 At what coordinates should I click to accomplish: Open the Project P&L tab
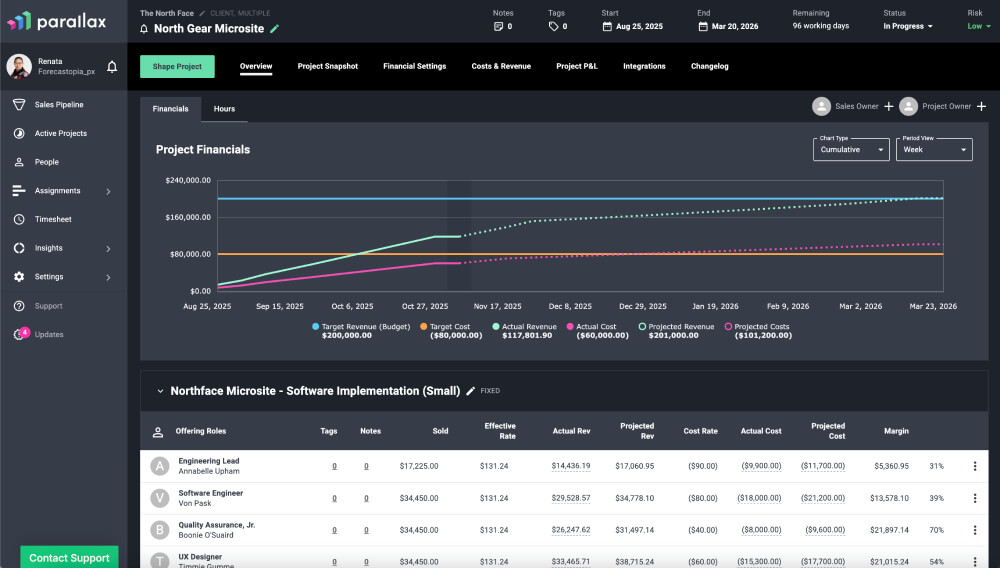click(576, 66)
